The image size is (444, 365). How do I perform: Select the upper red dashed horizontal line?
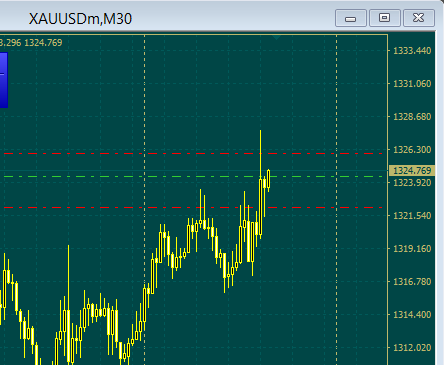pyautogui.click(x=193, y=154)
